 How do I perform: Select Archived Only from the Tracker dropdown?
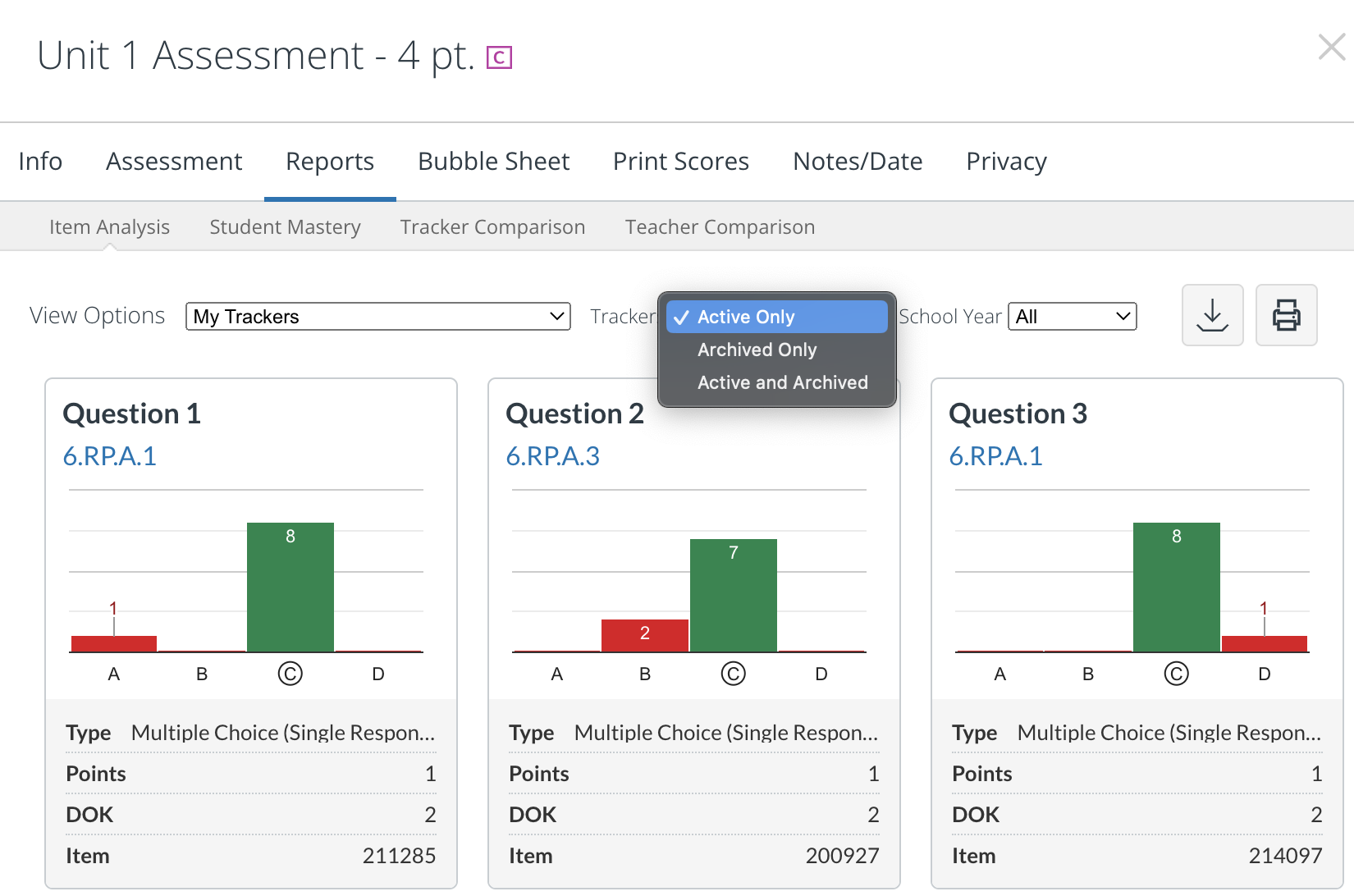click(757, 349)
